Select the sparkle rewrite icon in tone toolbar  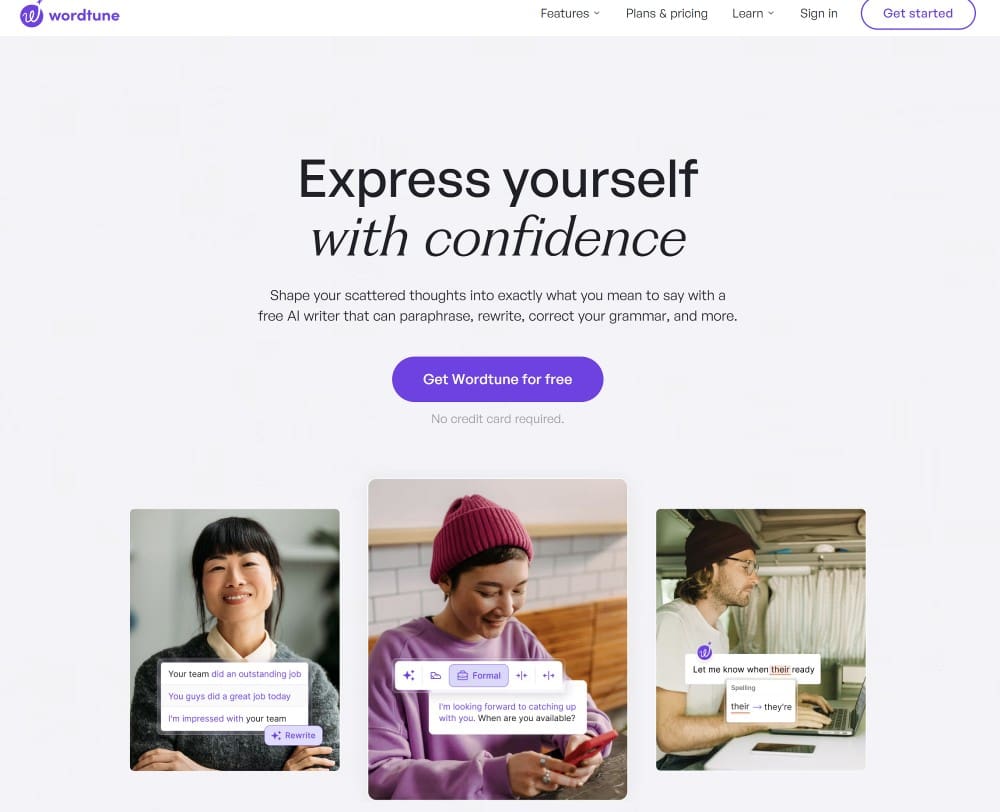coord(409,675)
